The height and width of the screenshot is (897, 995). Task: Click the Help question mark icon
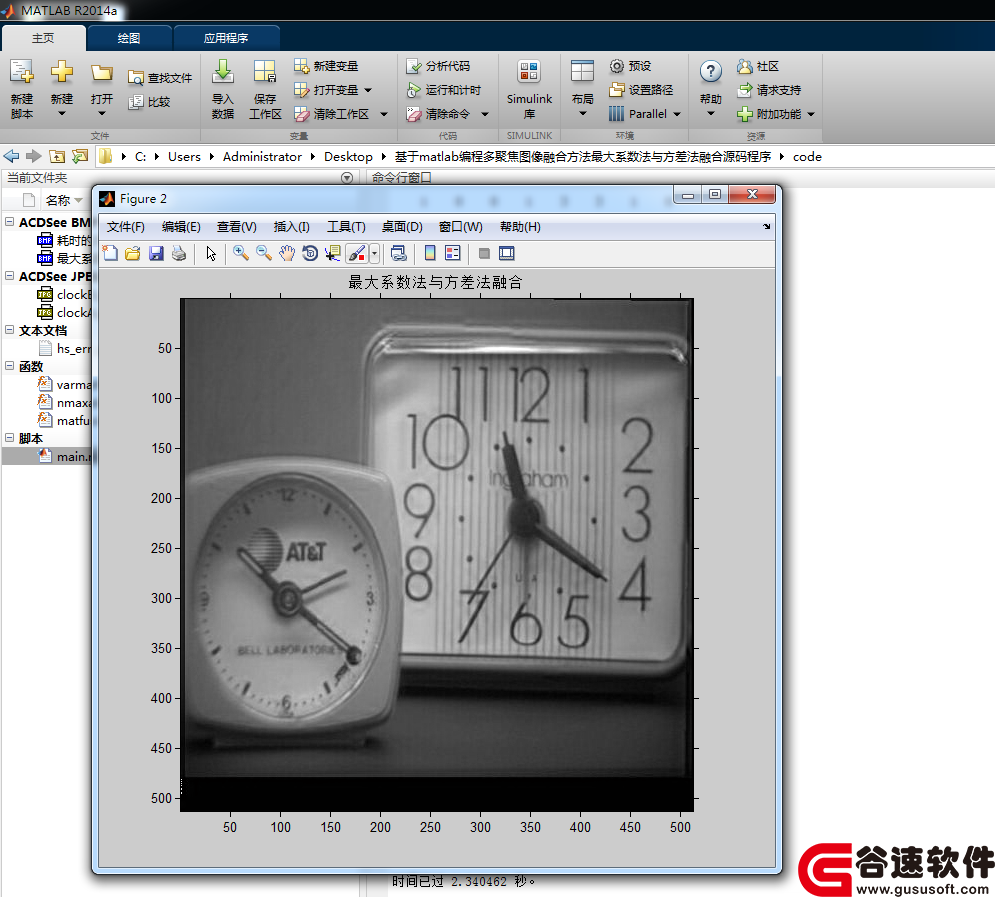tap(711, 71)
